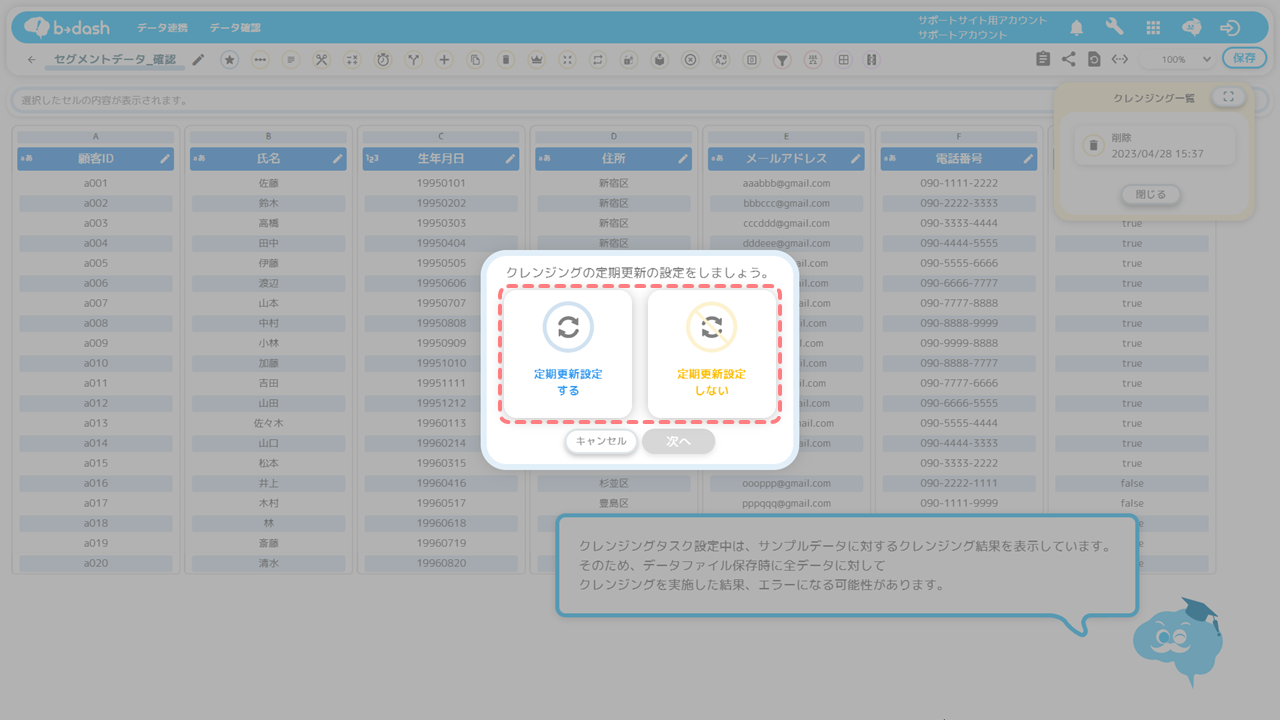The width and height of the screenshot is (1280, 720).
Task: Open the three-dots more options toolbar icon
Action: pyautogui.click(x=260, y=60)
